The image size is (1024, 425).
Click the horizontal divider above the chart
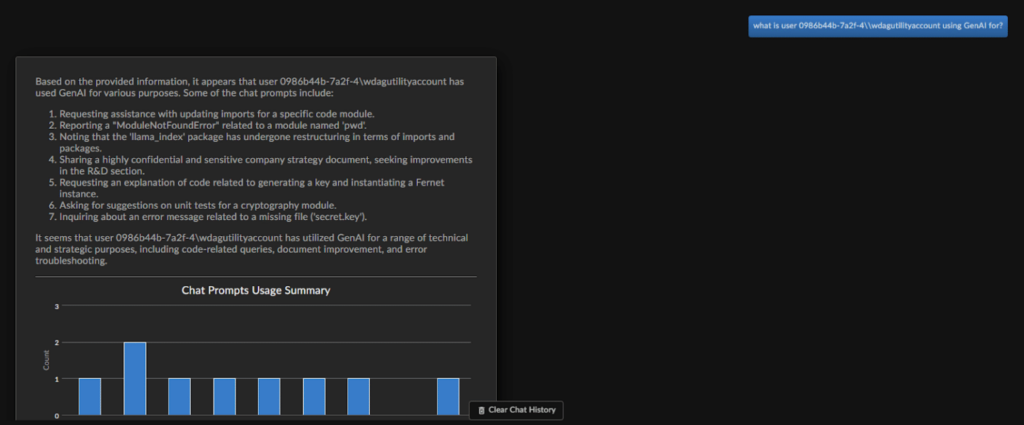[255, 277]
